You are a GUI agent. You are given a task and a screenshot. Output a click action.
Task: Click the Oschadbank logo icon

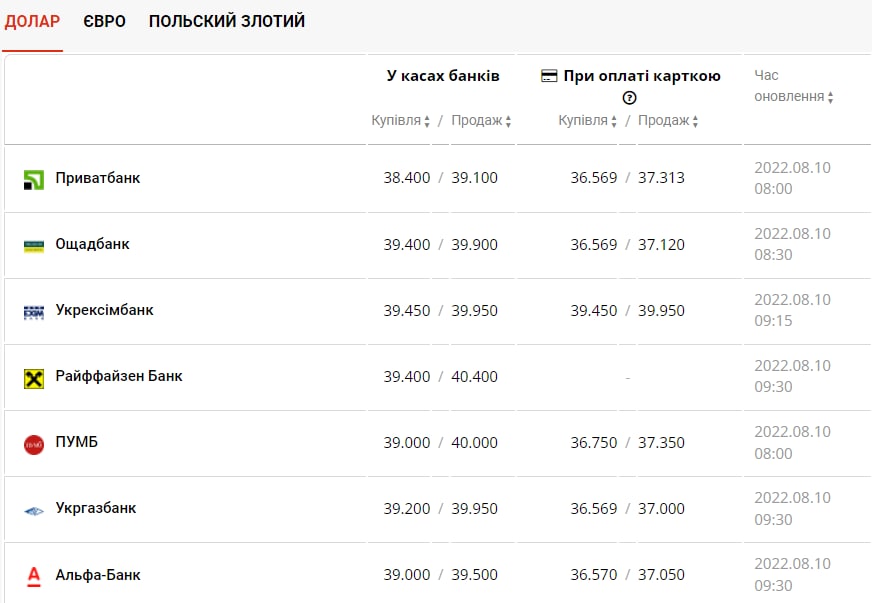tap(34, 246)
